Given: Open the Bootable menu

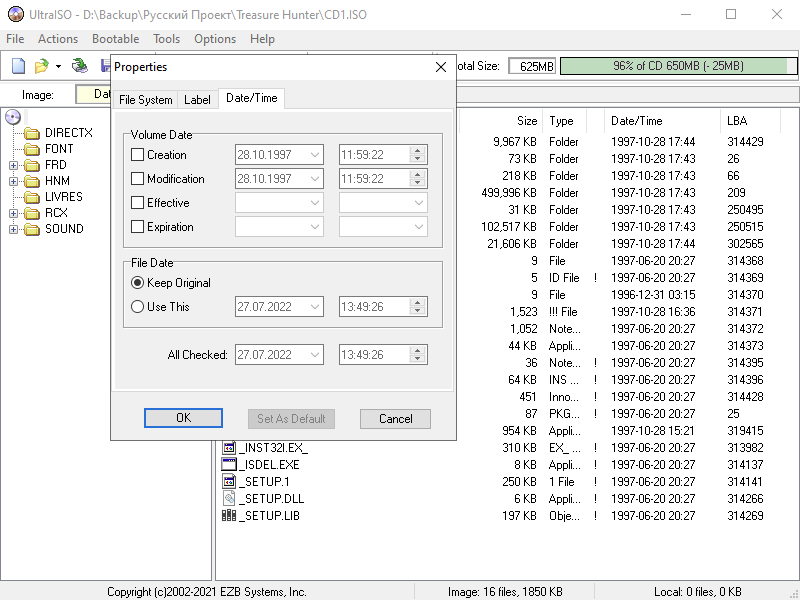Looking at the screenshot, I should (115, 39).
